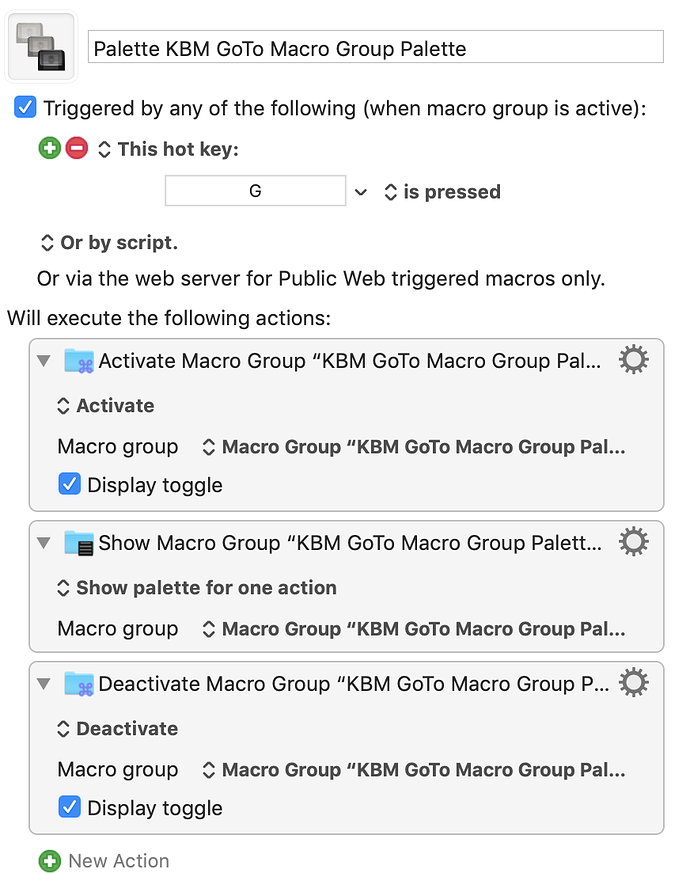Uncheck Display toggle in the Deactivate action

[69, 807]
